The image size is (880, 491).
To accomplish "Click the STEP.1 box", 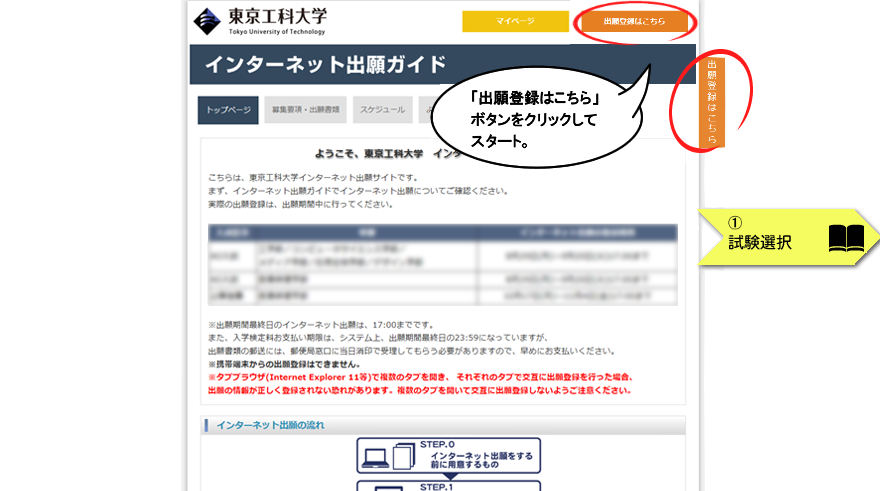I will 448,485.
